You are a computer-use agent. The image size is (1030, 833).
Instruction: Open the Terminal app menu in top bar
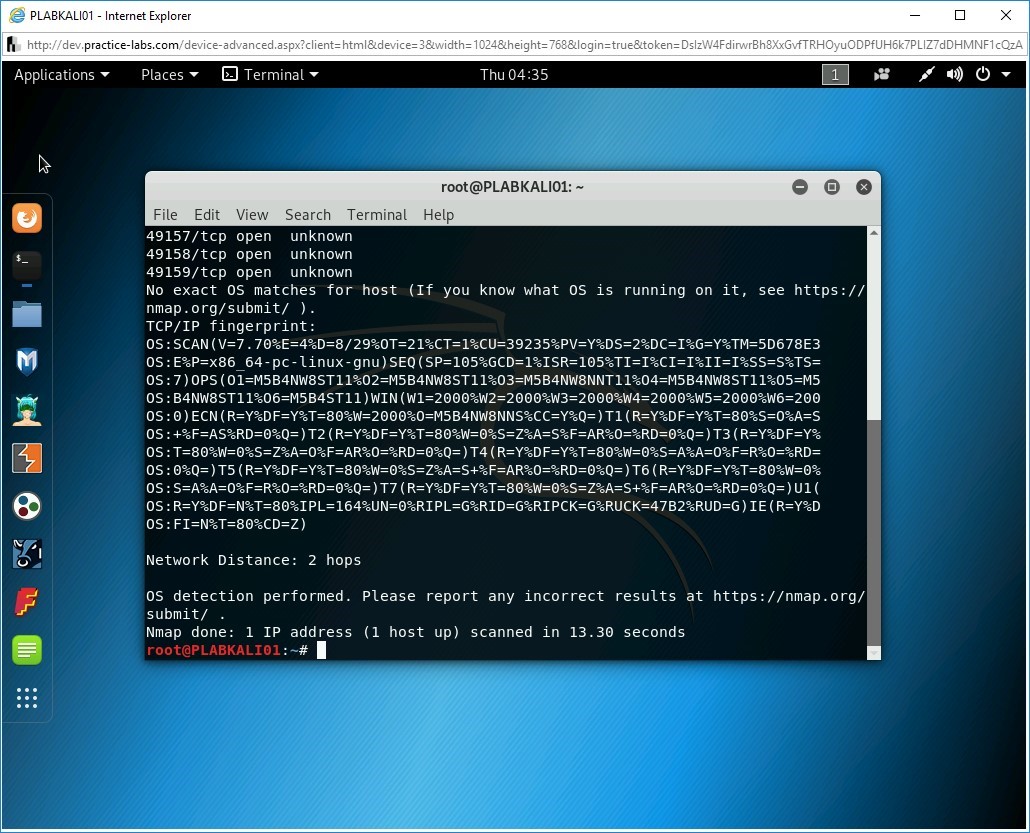pos(270,75)
